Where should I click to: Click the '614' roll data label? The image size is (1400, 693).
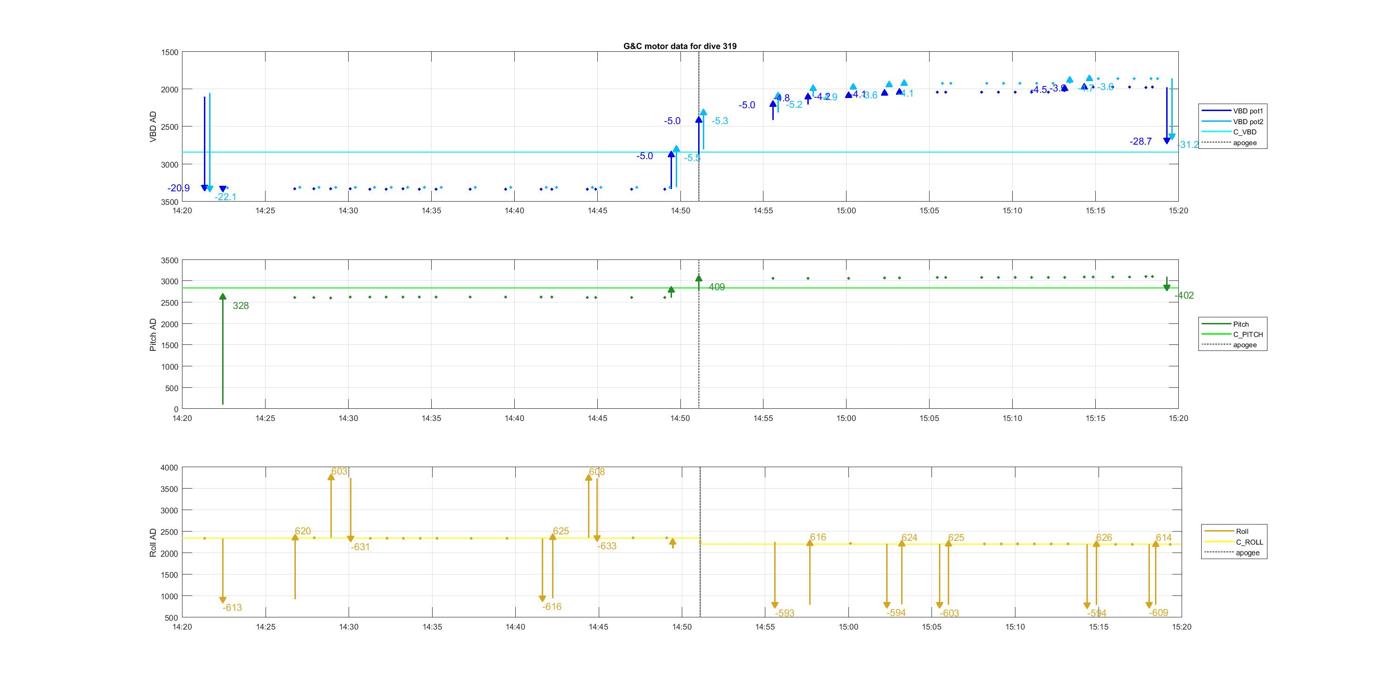pos(1164,538)
